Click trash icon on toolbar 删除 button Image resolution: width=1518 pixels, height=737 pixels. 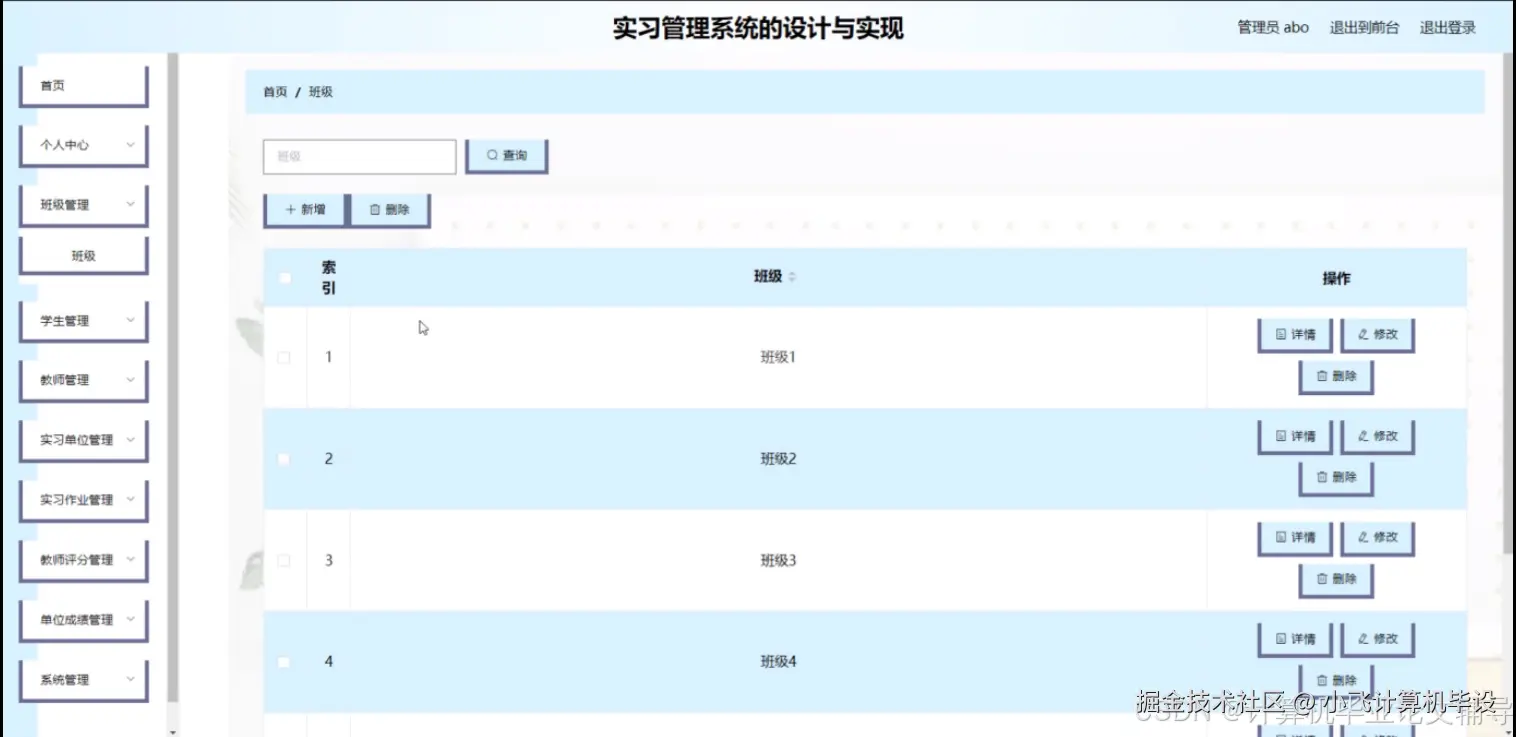pos(375,210)
